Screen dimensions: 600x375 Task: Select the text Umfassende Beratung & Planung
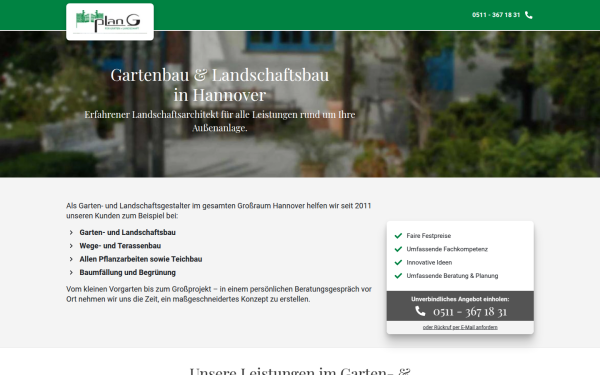tap(452, 276)
